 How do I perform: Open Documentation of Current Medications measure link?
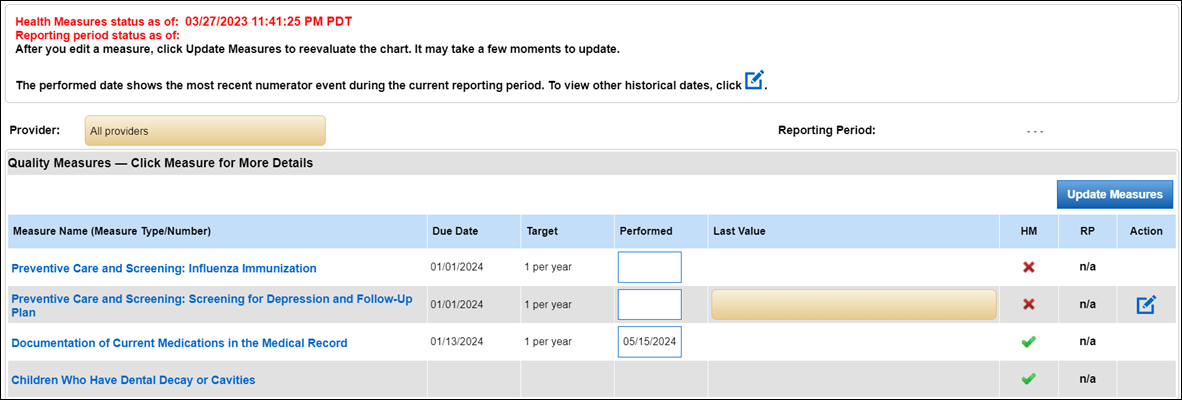179,343
